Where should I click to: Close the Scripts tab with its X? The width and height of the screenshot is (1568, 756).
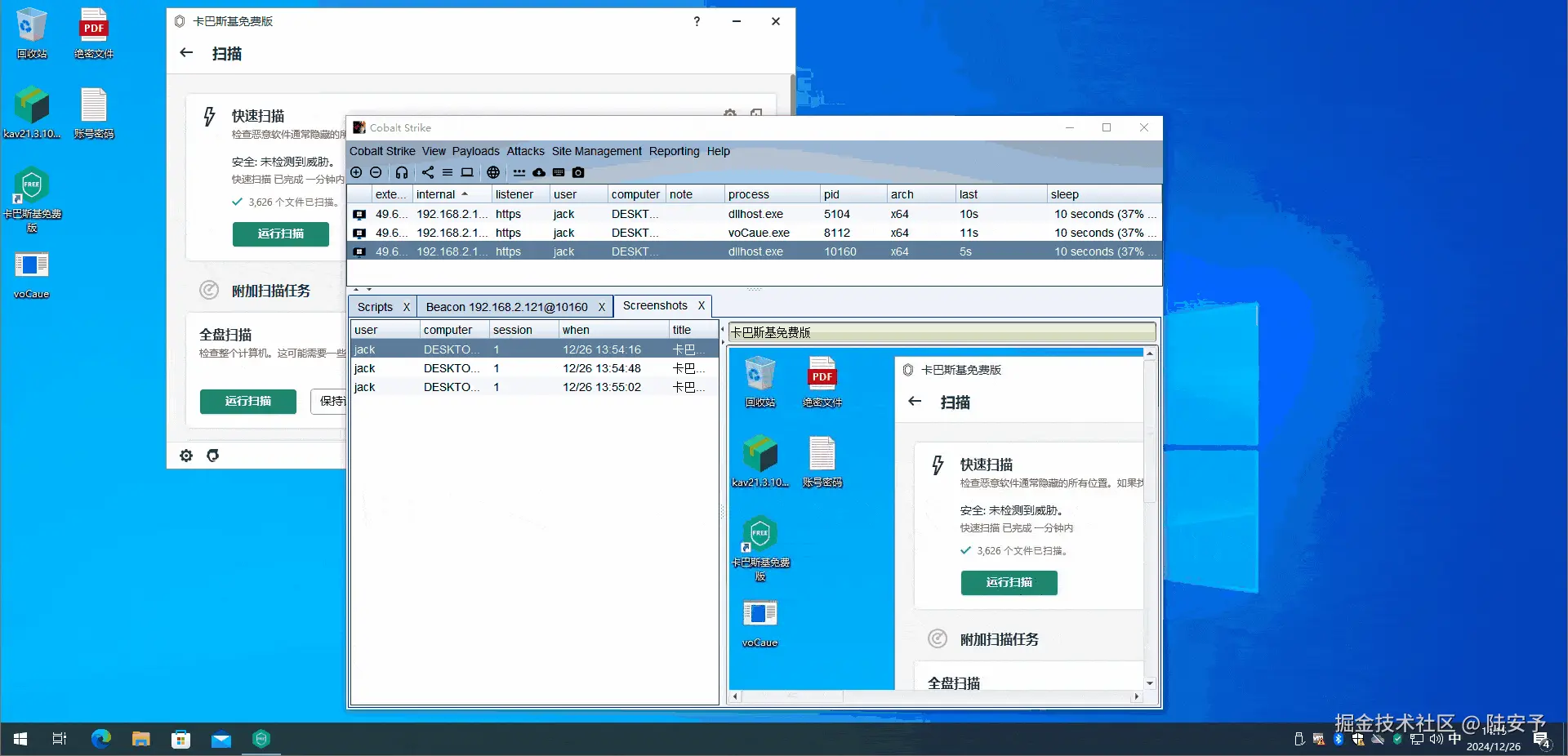(x=406, y=307)
